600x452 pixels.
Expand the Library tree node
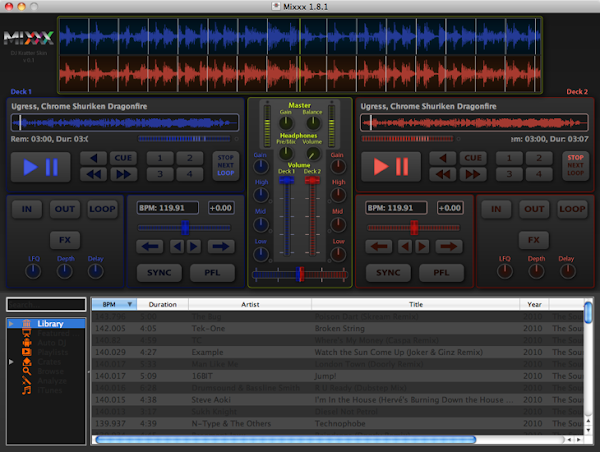pos(11,324)
